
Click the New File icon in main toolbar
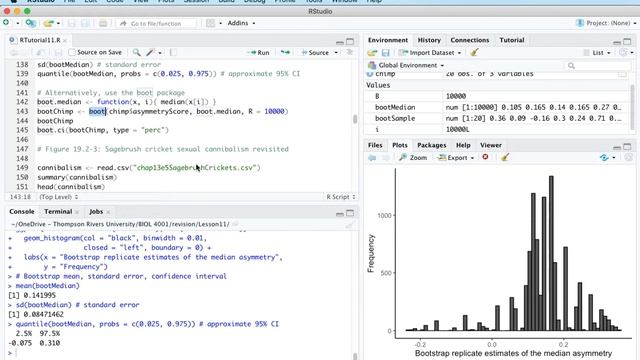point(6,23)
